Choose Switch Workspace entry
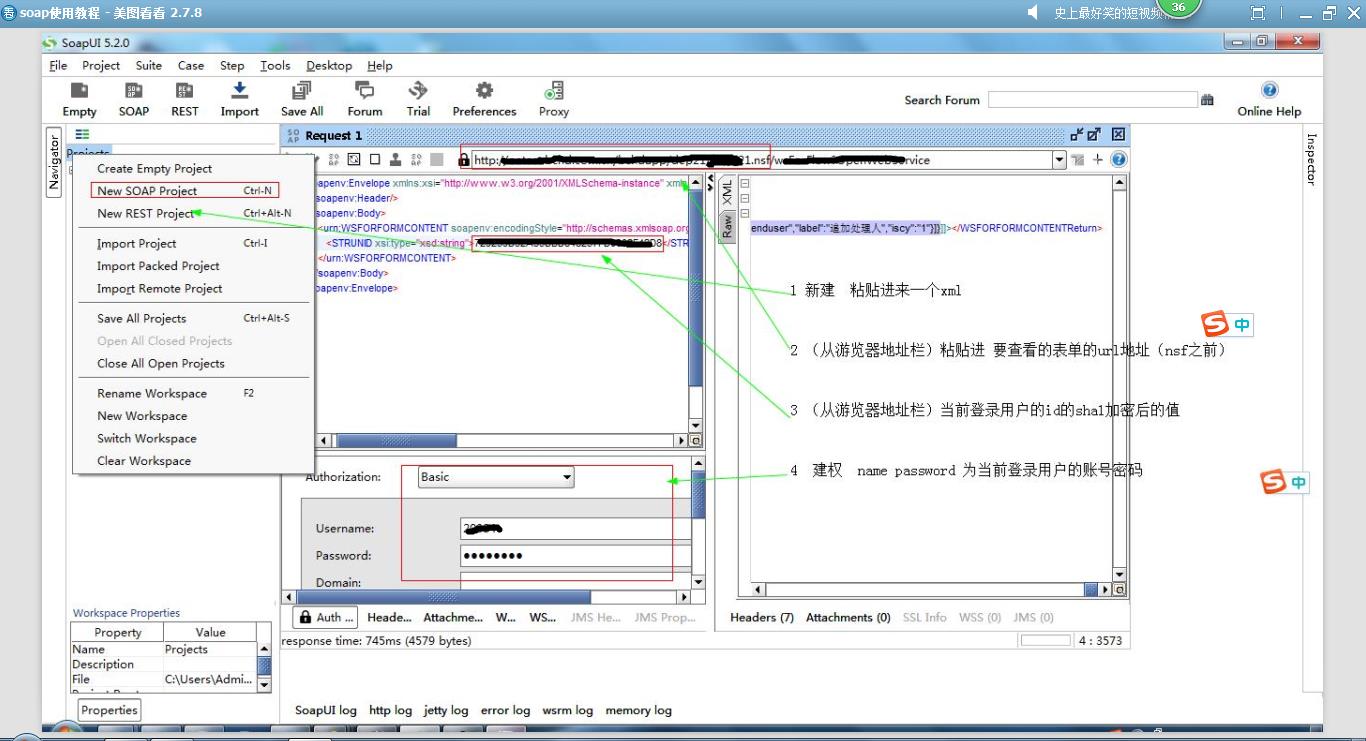 (x=193, y=438)
